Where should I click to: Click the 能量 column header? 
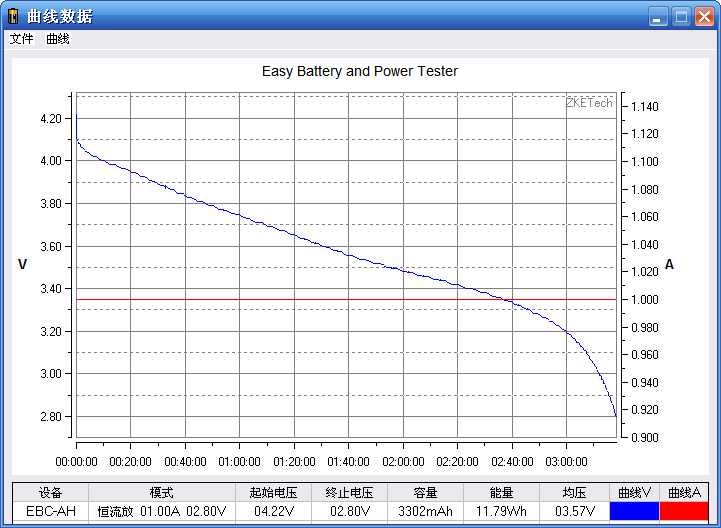(x=501, y=493)
